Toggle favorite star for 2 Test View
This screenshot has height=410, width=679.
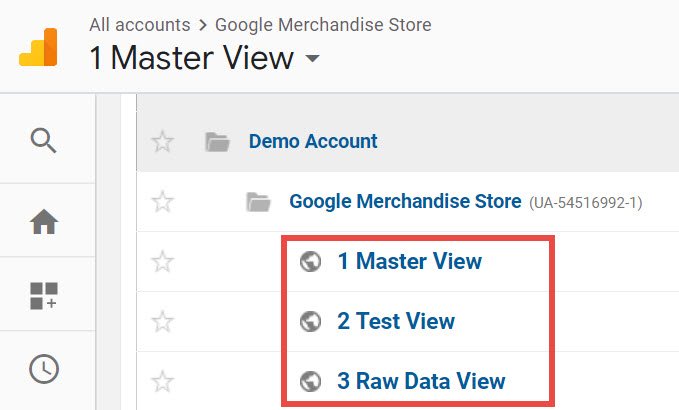tap(162, 322)
